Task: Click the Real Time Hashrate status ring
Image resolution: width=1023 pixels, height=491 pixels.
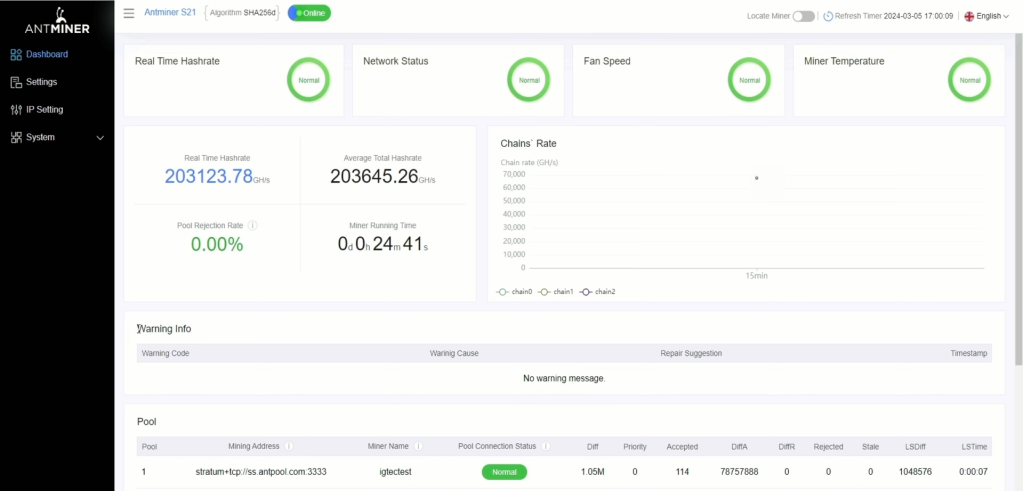Action: [308, 79]
